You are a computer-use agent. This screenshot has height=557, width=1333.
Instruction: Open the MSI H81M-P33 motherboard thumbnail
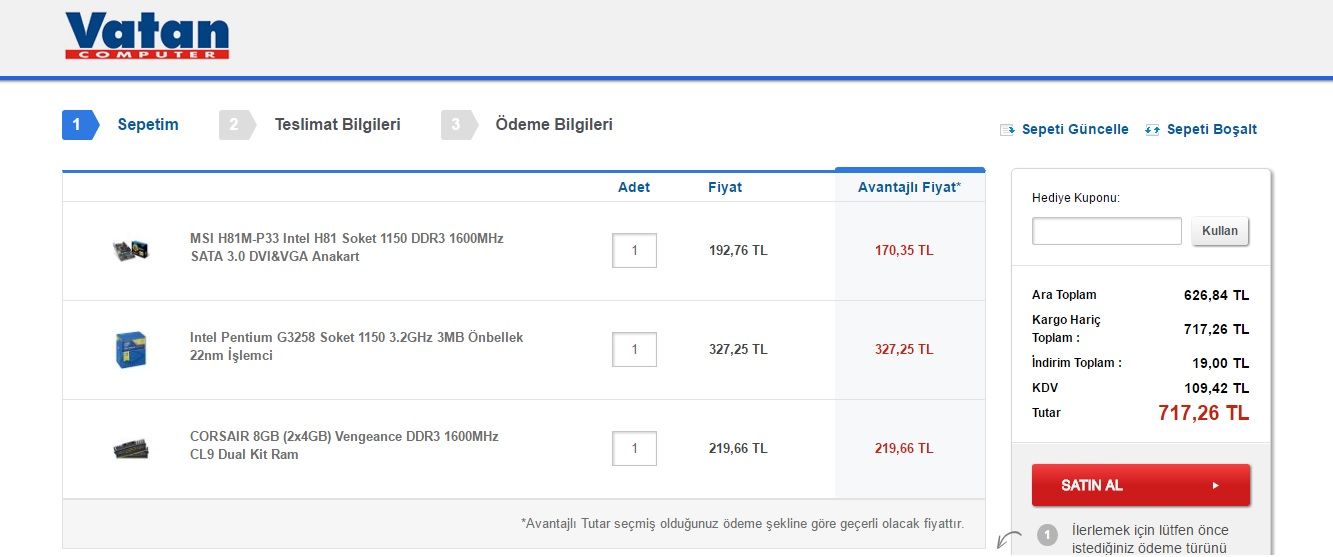click(131, 250)
